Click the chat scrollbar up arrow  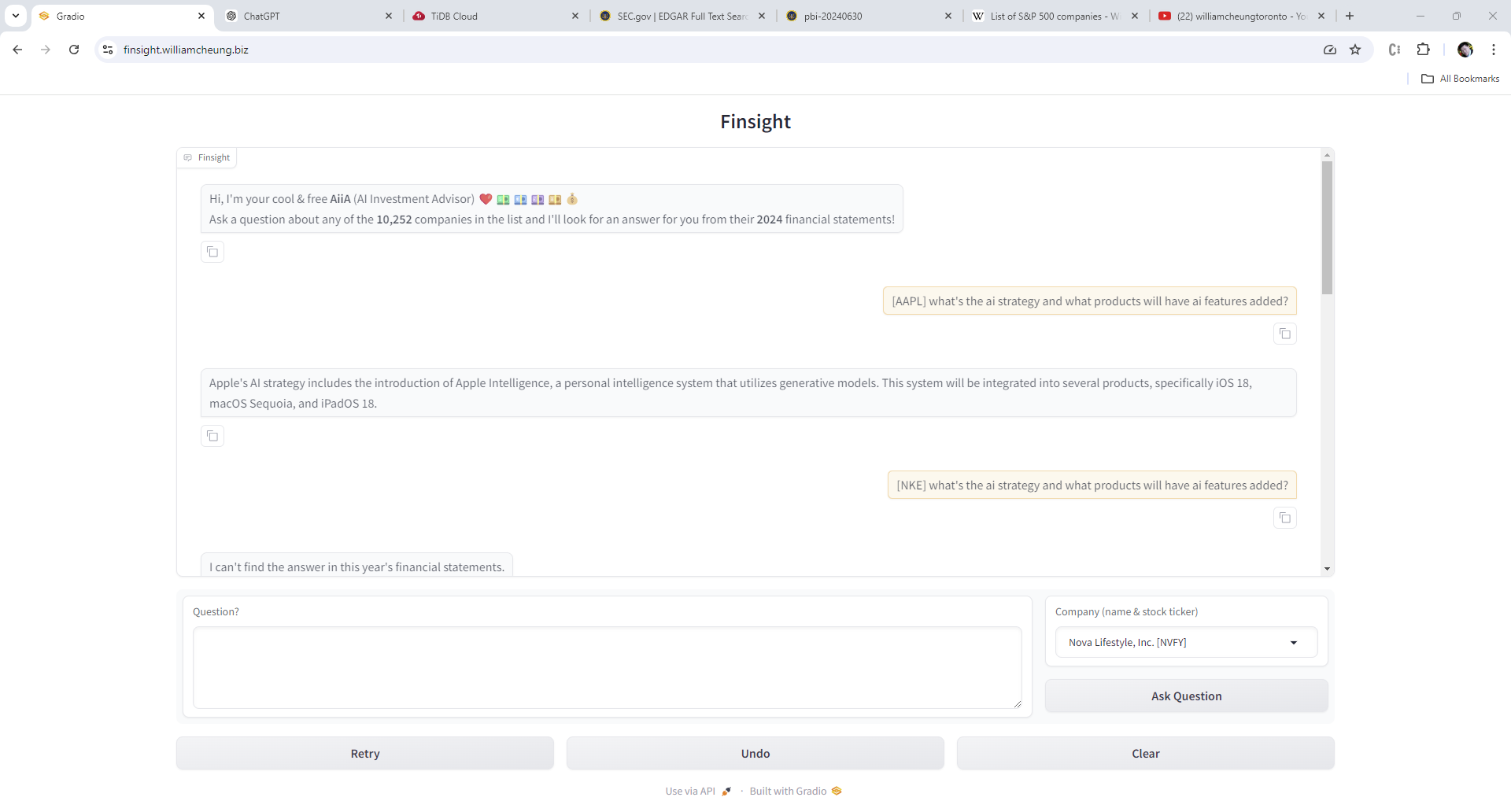point(1327,154)
